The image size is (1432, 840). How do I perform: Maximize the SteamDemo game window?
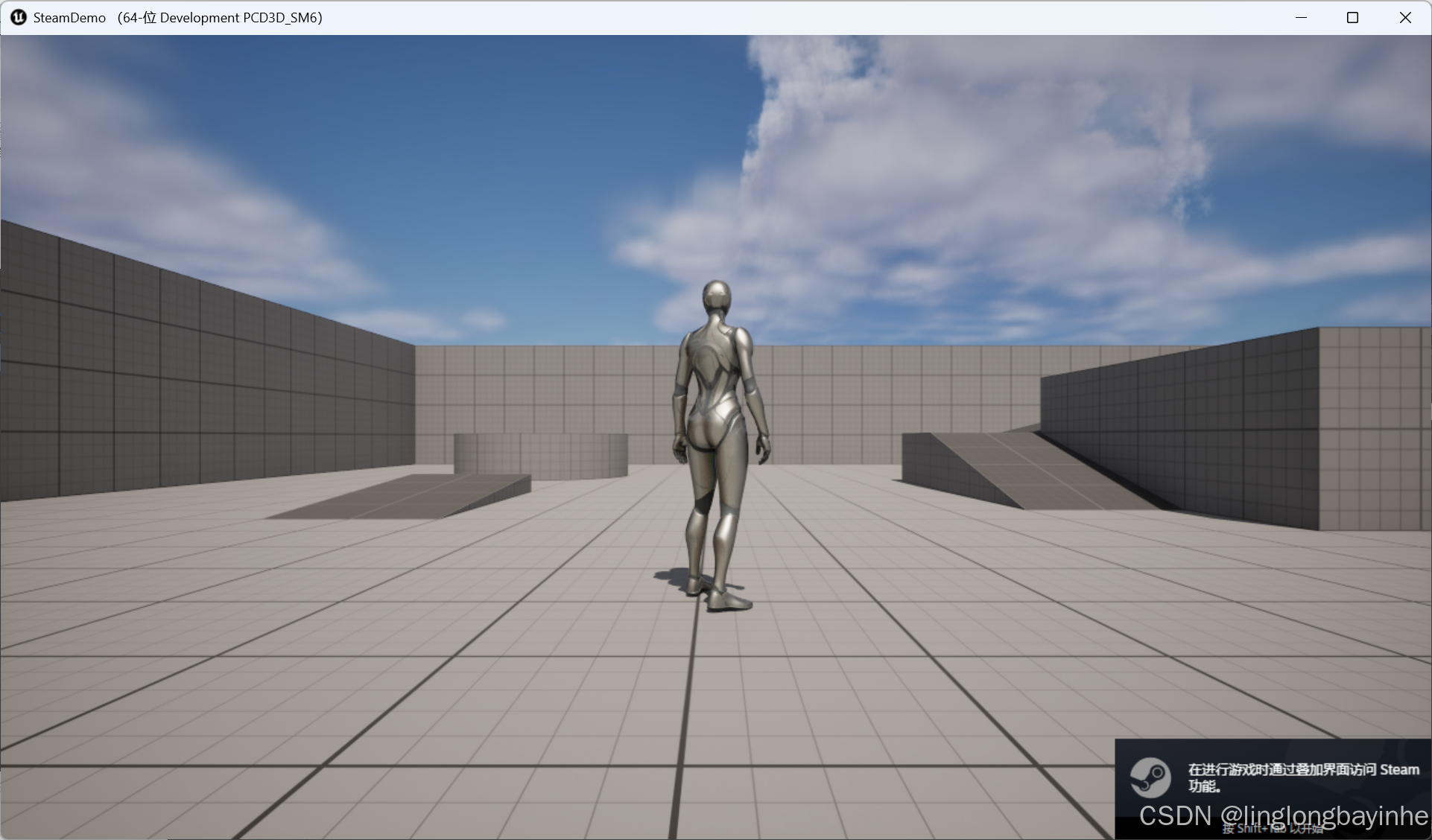tap(1352, 17)
